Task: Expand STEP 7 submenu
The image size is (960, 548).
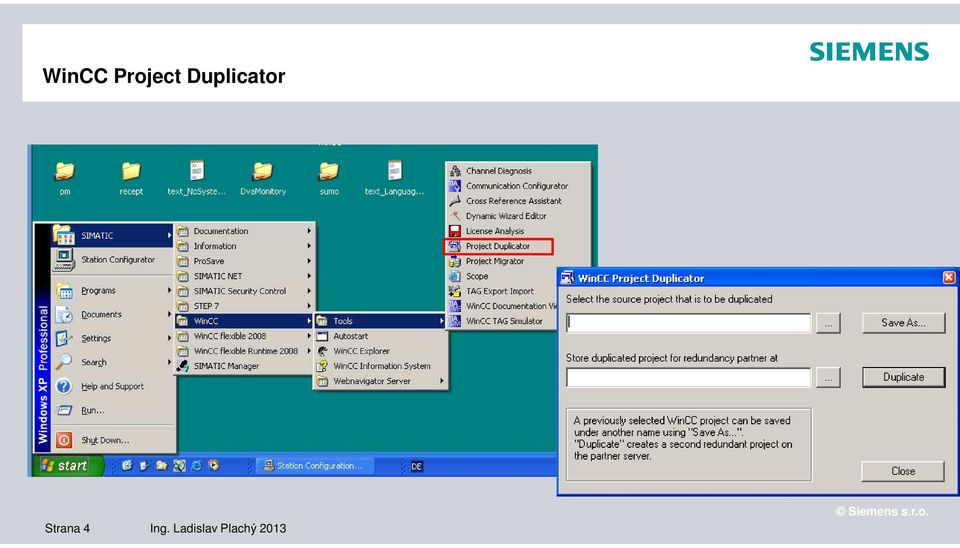Action: (x=245, y=306)
